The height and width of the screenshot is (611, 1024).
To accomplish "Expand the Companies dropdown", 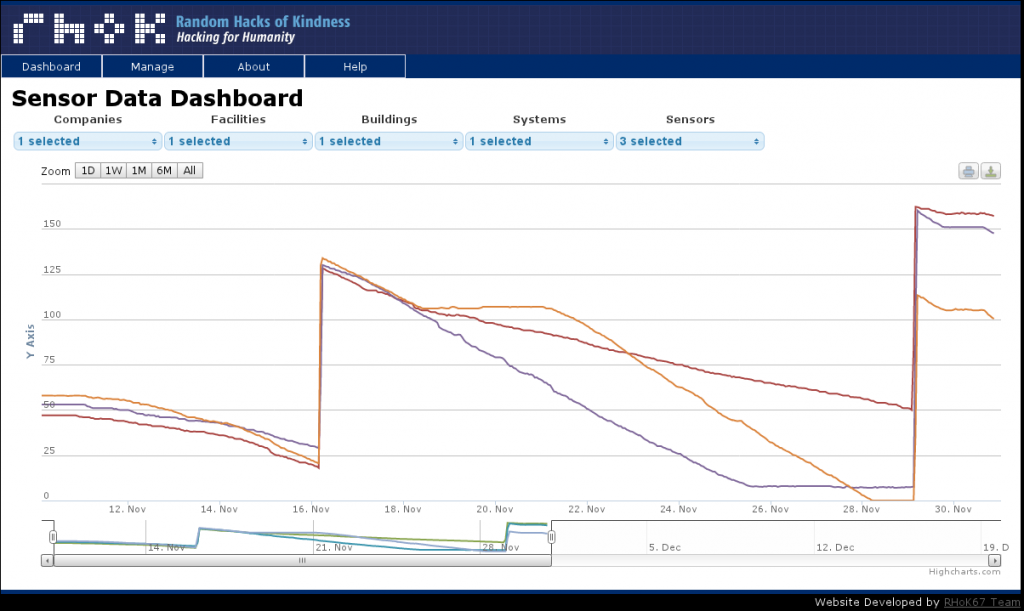I will 88,141.
